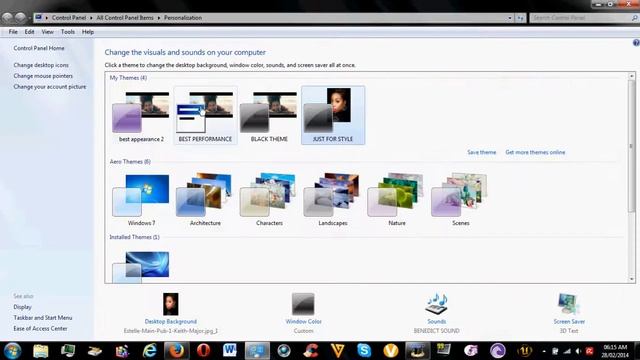The height and width of the screenshot is (360, 640).
Task: Open the Windows Start menu orb
Action: pos(12,351)
